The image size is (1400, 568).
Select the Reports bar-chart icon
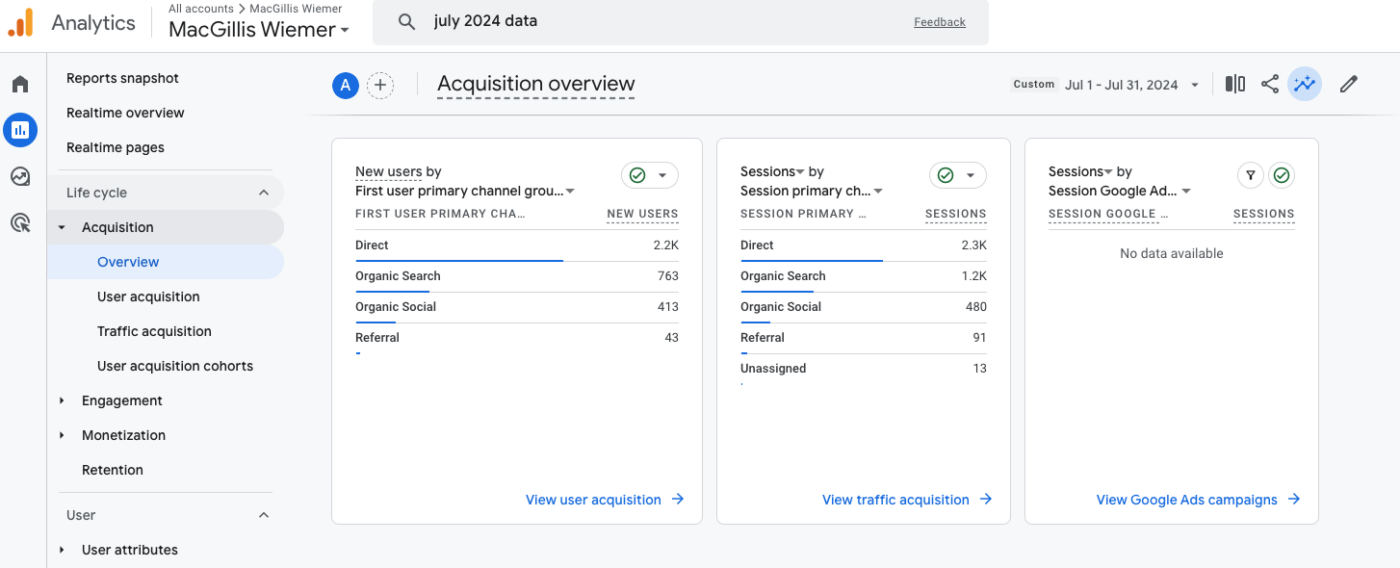point(20,129)
